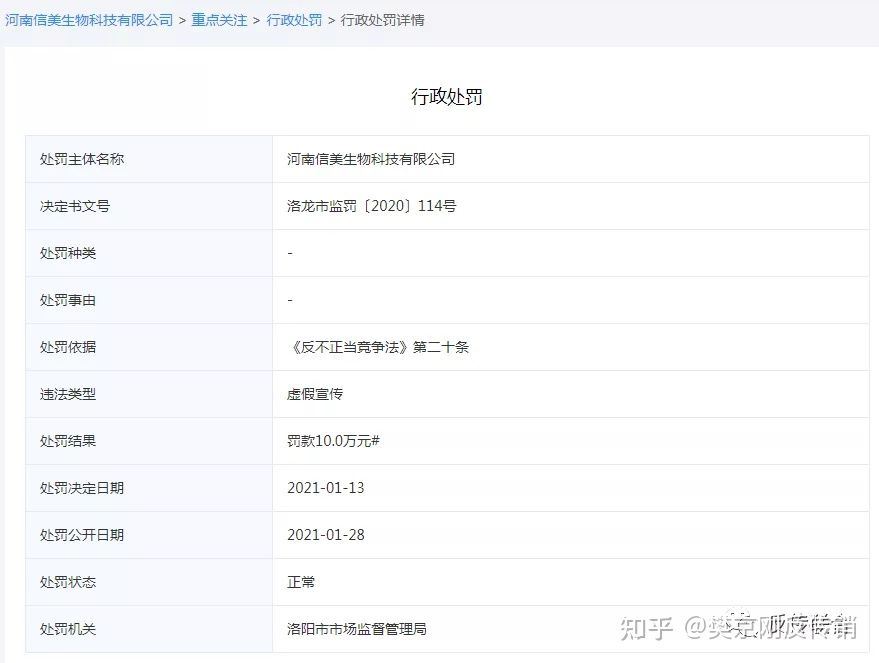Select the 违法类型 label cell
Viewport: 879px width, 663px height.
[x=149, y=395]
